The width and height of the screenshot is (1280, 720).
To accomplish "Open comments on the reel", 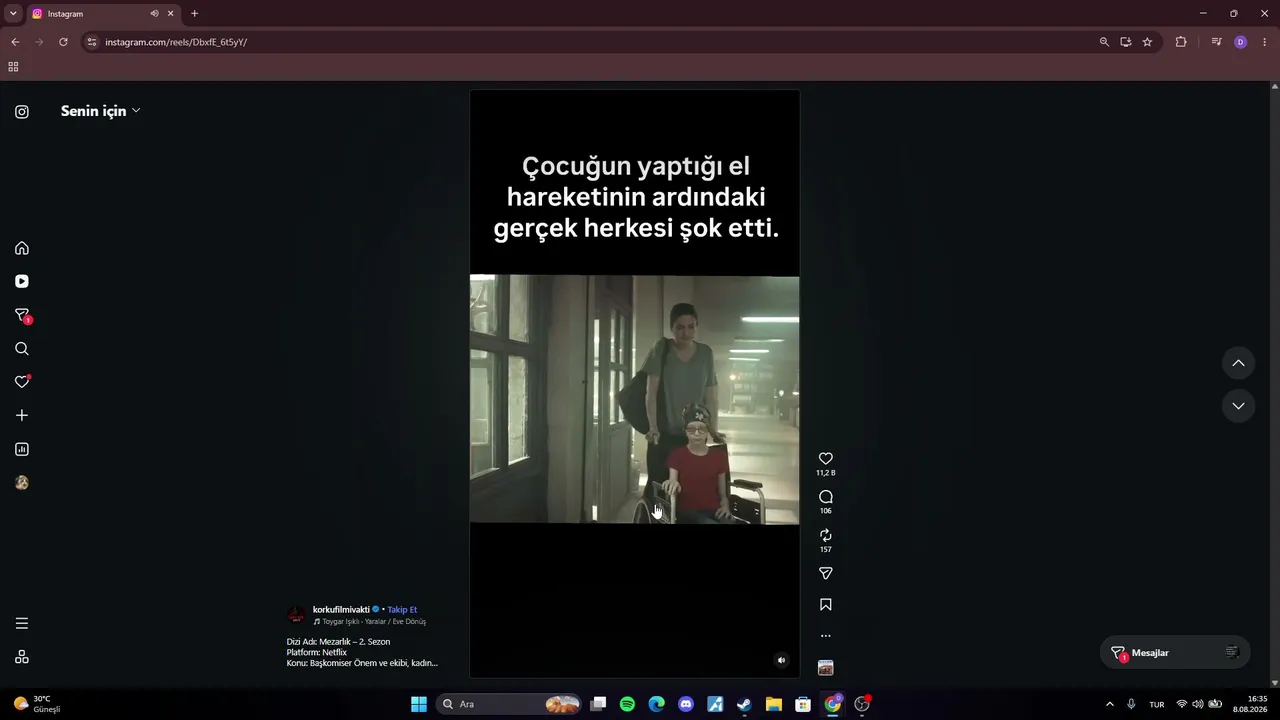I will click(x=826, y=497).
